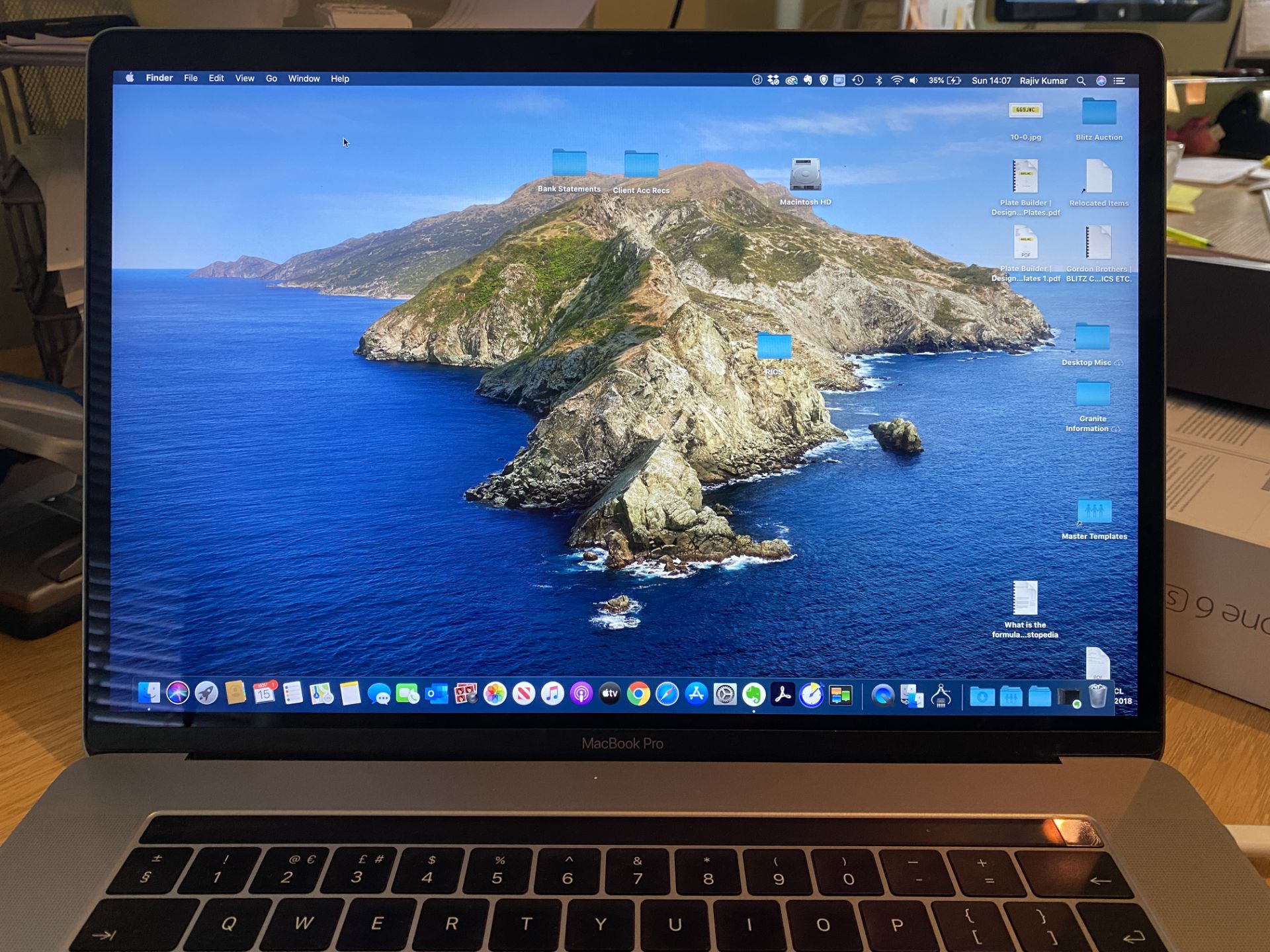
Task: Open the File menu
Action: [190, 78]
